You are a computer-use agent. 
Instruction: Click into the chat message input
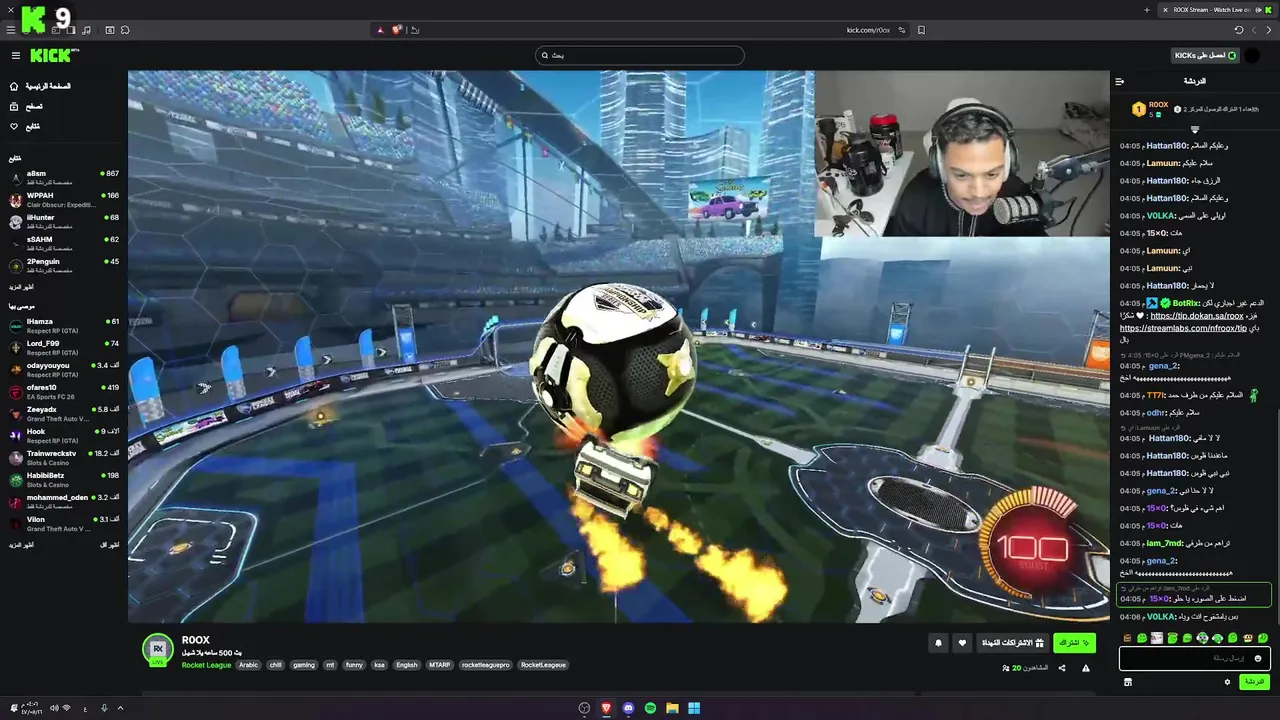click(1195, 658)
